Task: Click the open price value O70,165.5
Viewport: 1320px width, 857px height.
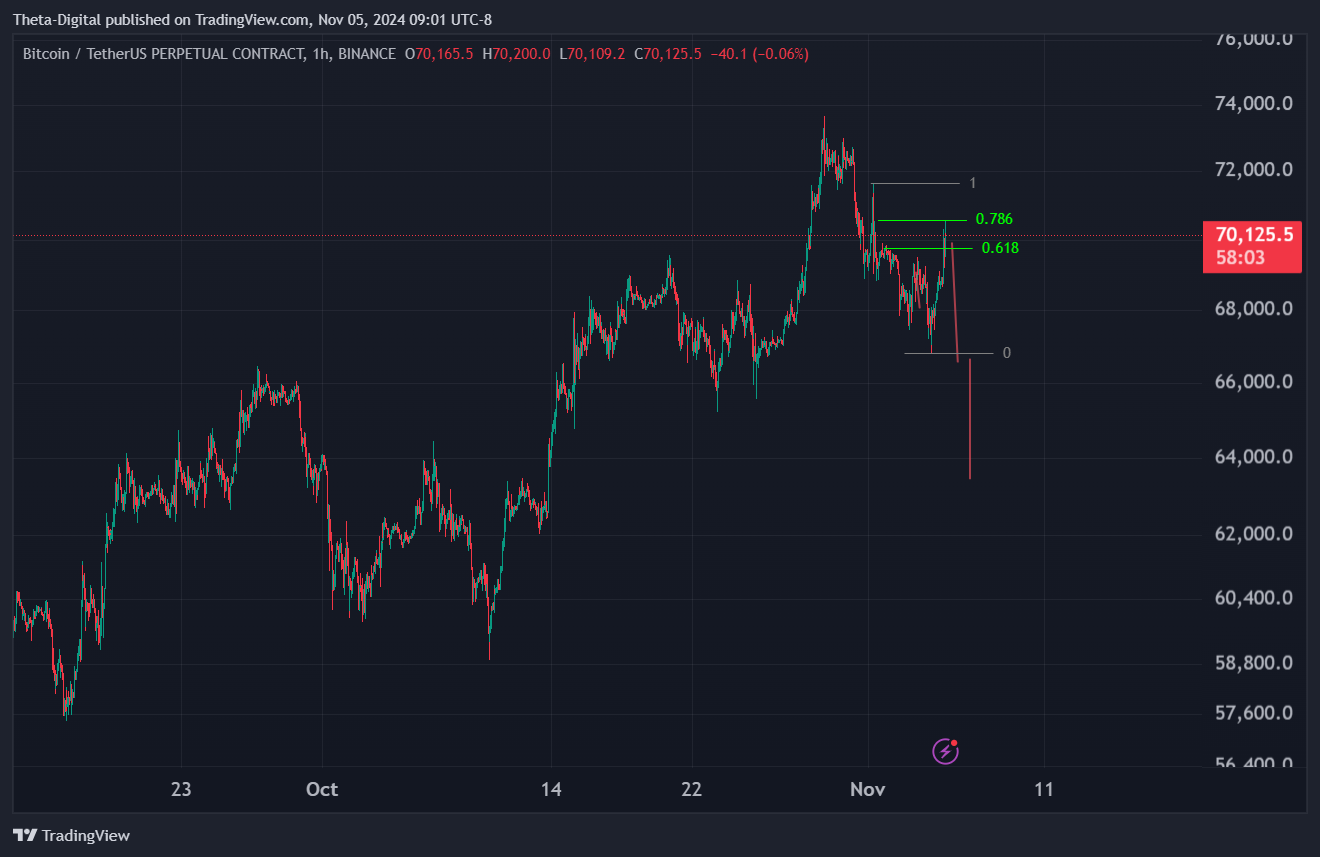Action: [438, 53]
